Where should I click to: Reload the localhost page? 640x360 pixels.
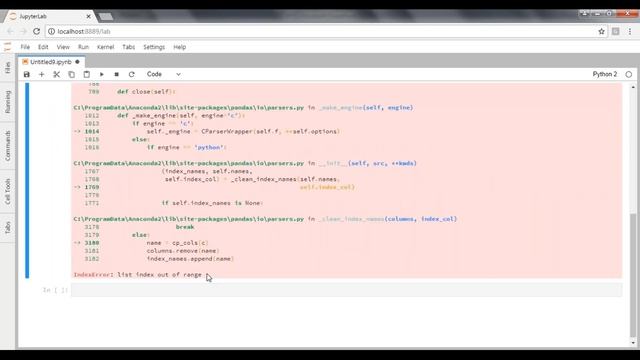[36, 31]
